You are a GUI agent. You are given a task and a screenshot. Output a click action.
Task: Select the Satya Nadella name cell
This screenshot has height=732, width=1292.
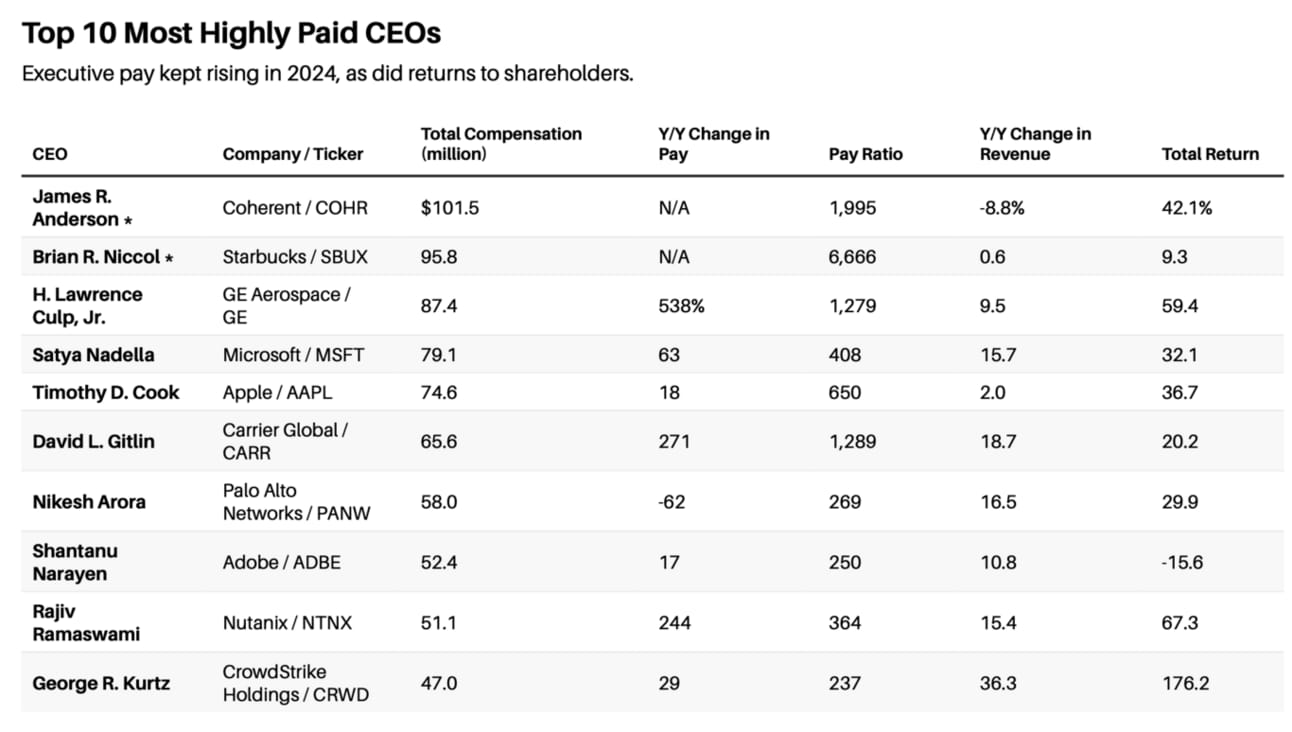coord(93,355)
